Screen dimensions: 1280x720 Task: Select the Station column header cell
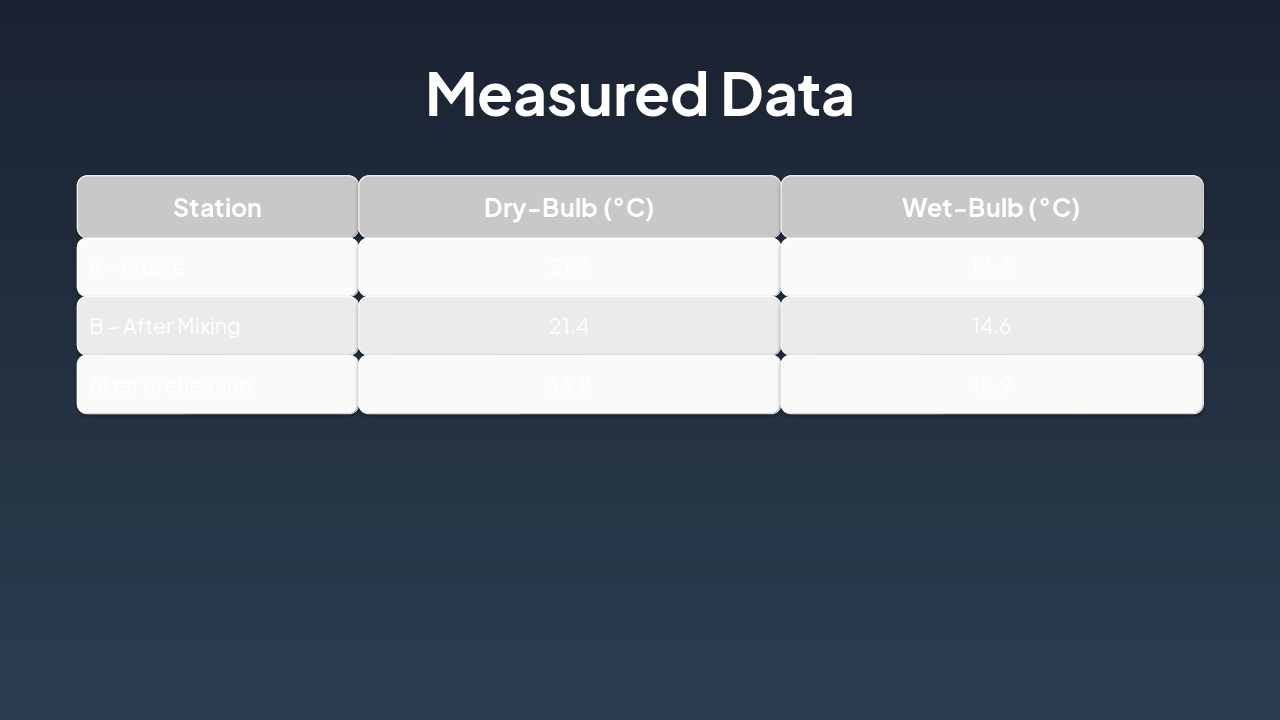pos(217,207)
